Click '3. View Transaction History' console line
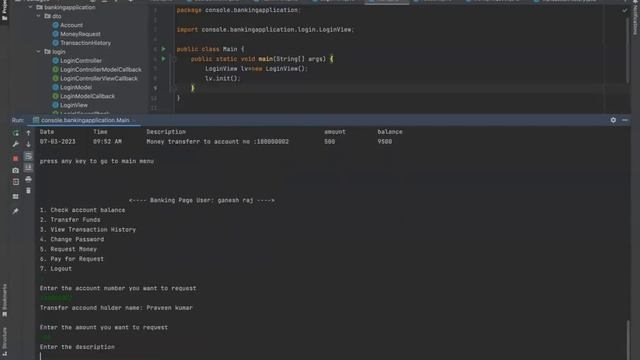This screenshot has height=360, width=640. [x=88, y=229]
